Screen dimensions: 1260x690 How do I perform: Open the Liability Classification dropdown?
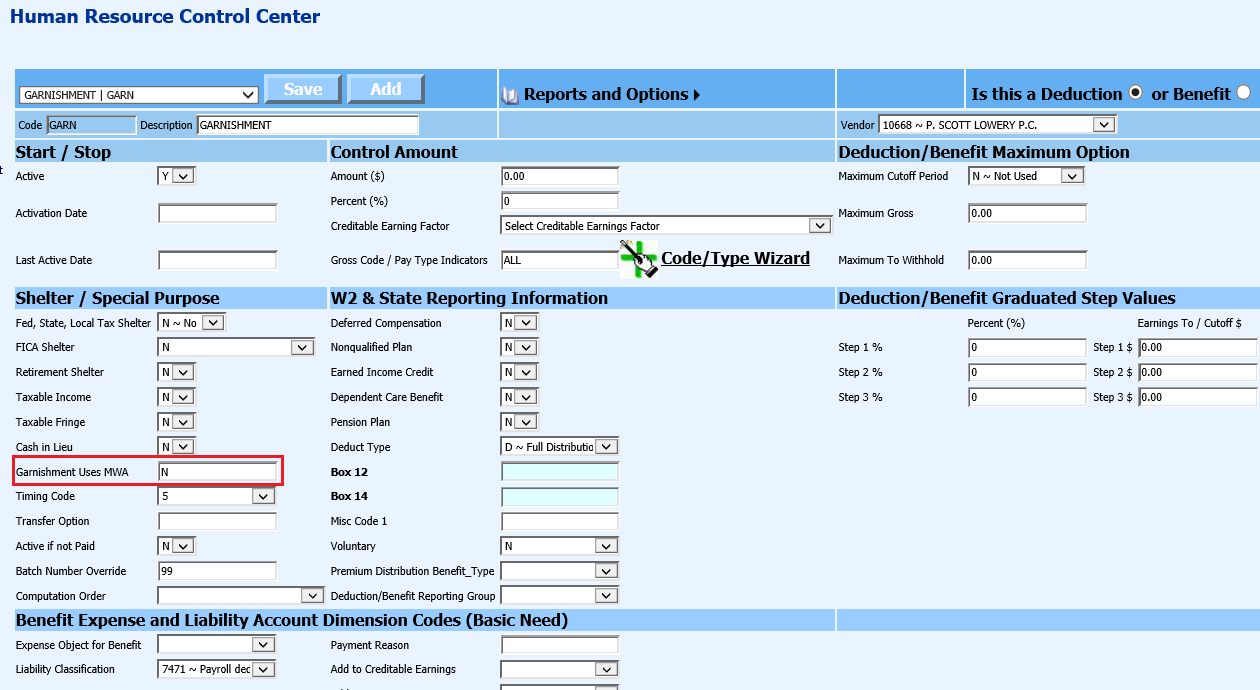click(x=216, y=670)
